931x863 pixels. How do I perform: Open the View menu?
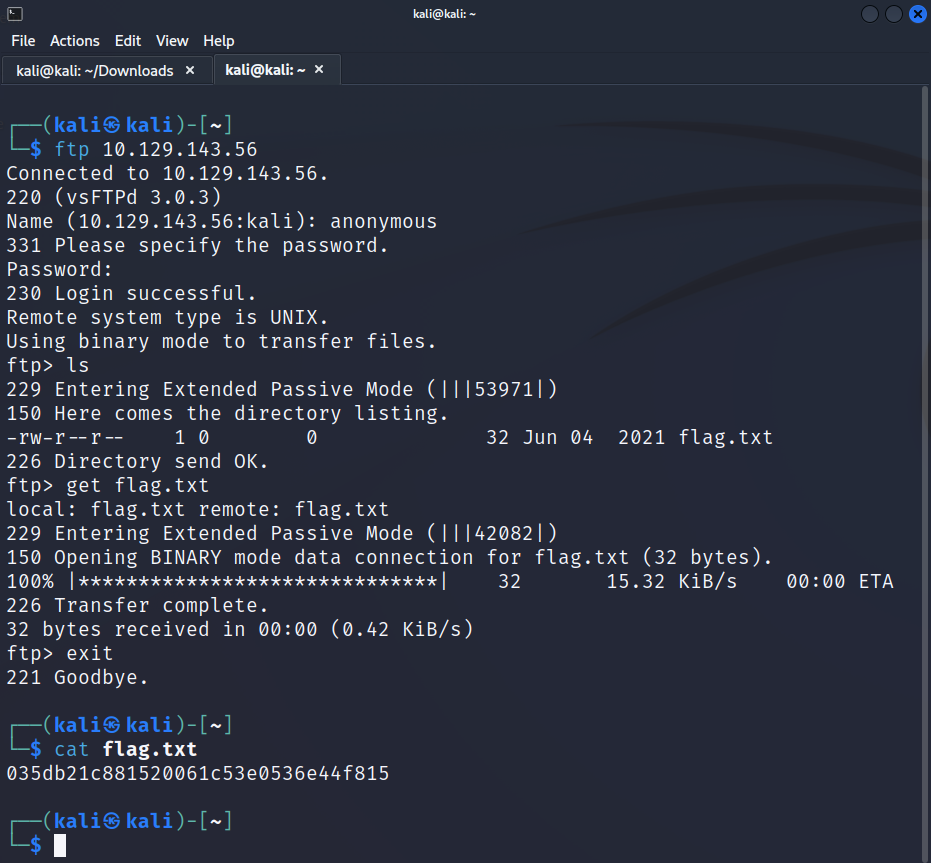[172, 41]
